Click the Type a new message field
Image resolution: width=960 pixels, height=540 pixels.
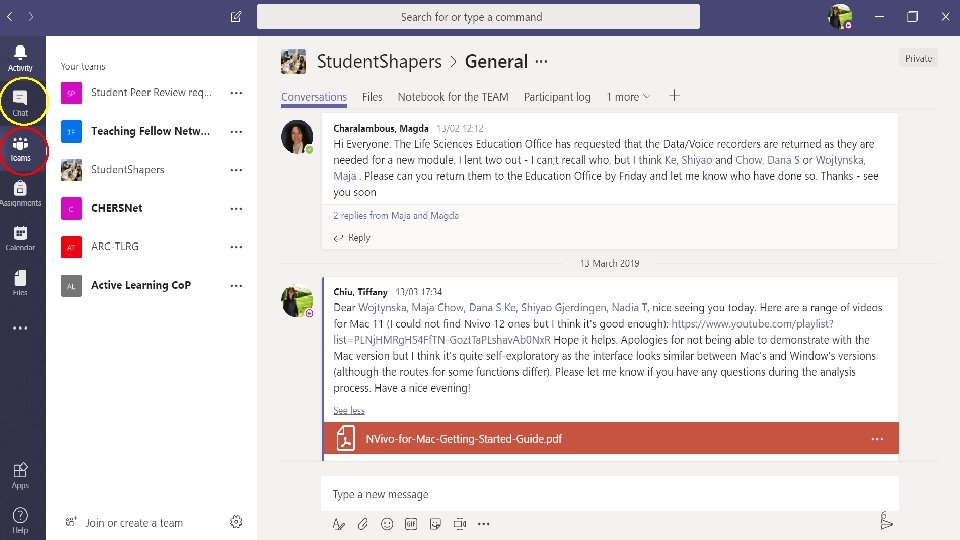[610, 494]
